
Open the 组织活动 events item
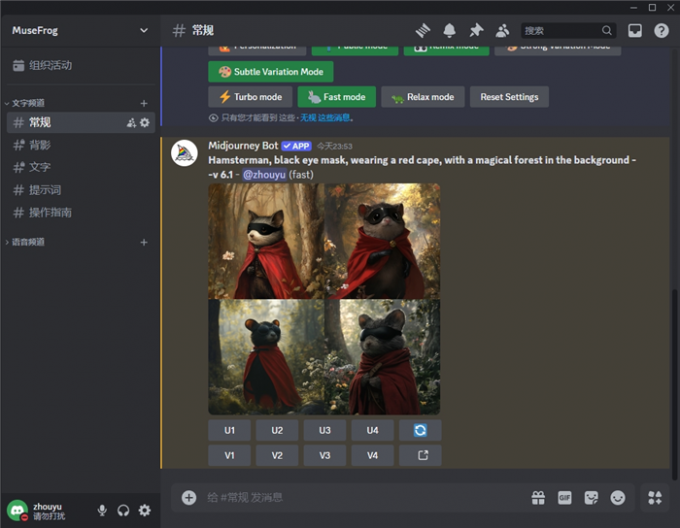click(80, 65)
